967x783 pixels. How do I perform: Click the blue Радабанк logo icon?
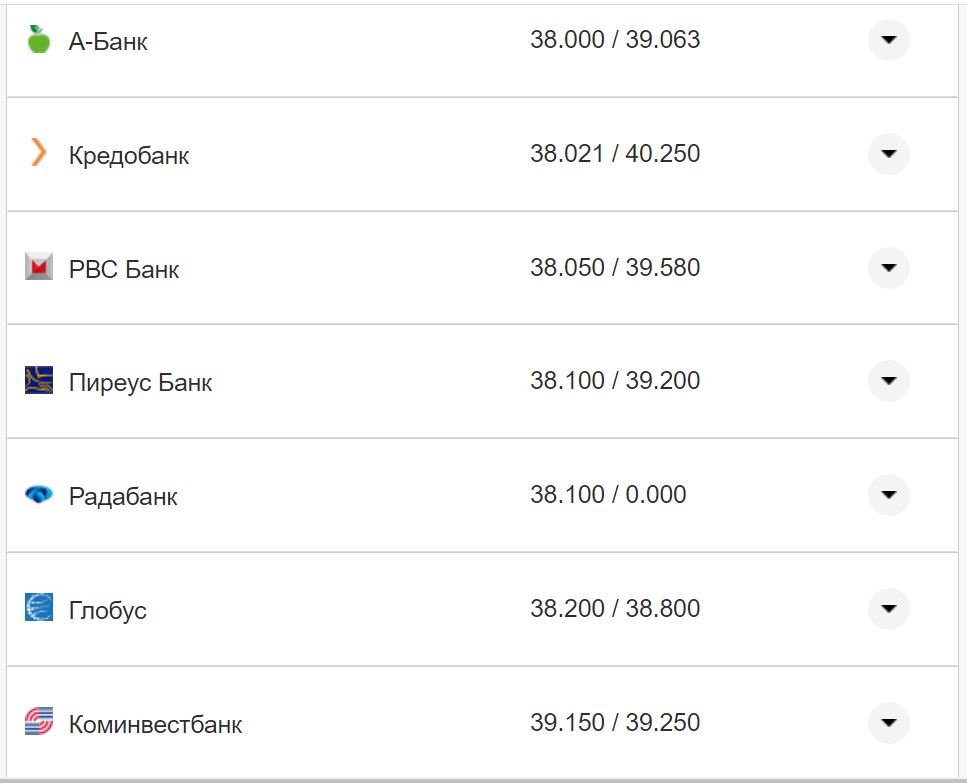38,494
